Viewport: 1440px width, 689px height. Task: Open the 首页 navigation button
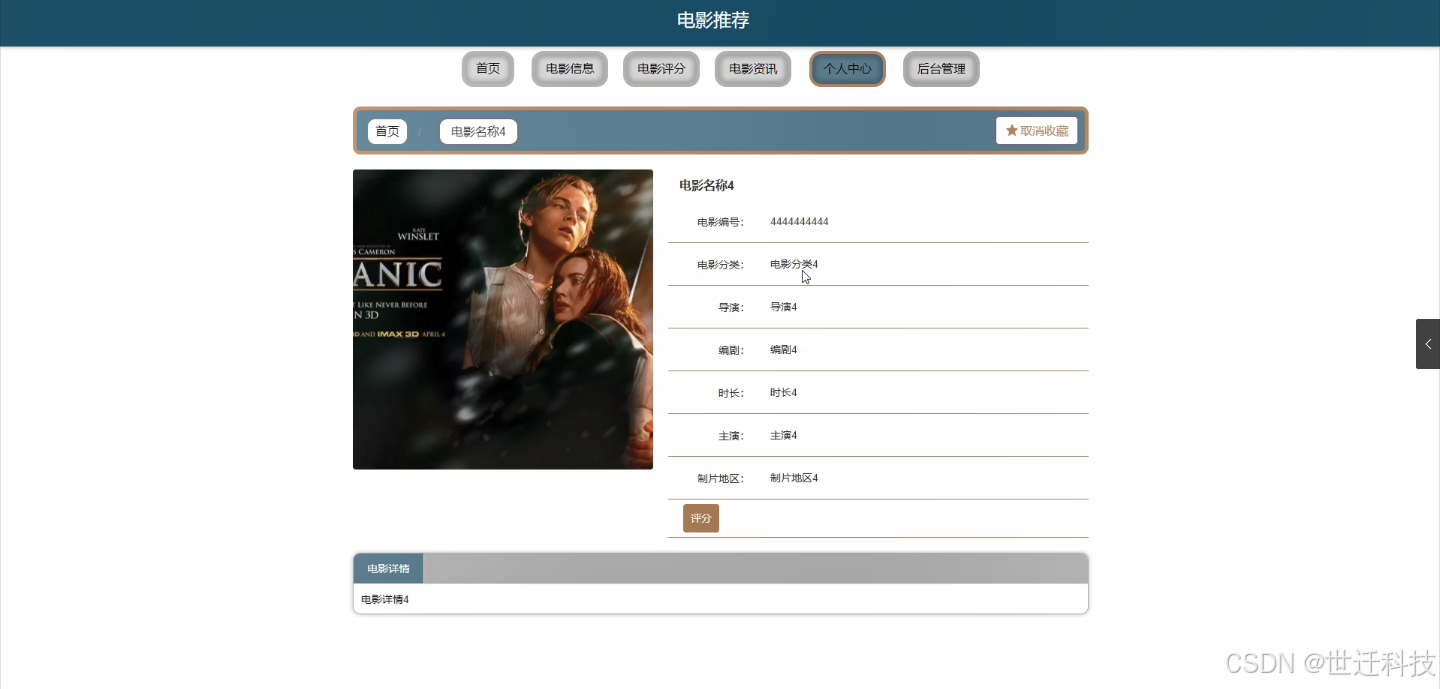[x=487, y=68]
